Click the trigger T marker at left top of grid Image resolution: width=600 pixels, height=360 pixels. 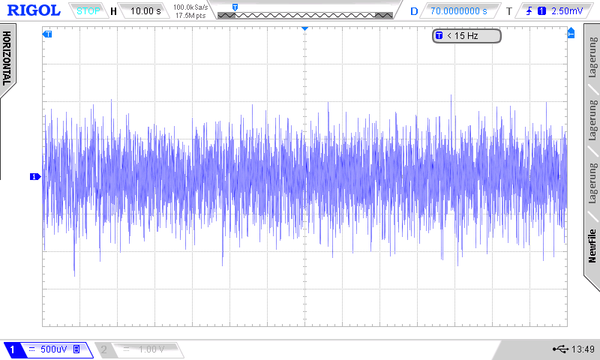point(47,34)
